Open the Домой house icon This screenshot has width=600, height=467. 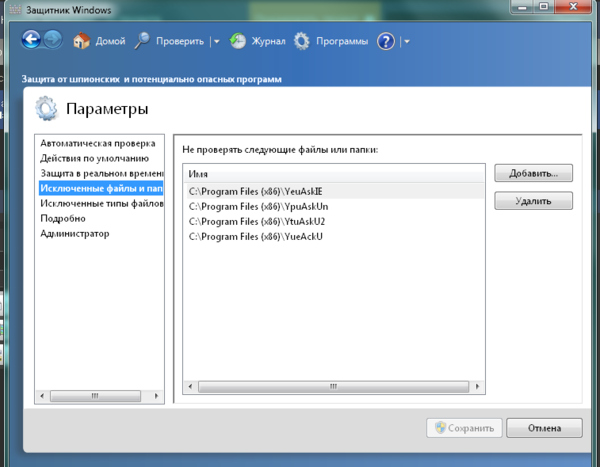(x=82, y=41)
